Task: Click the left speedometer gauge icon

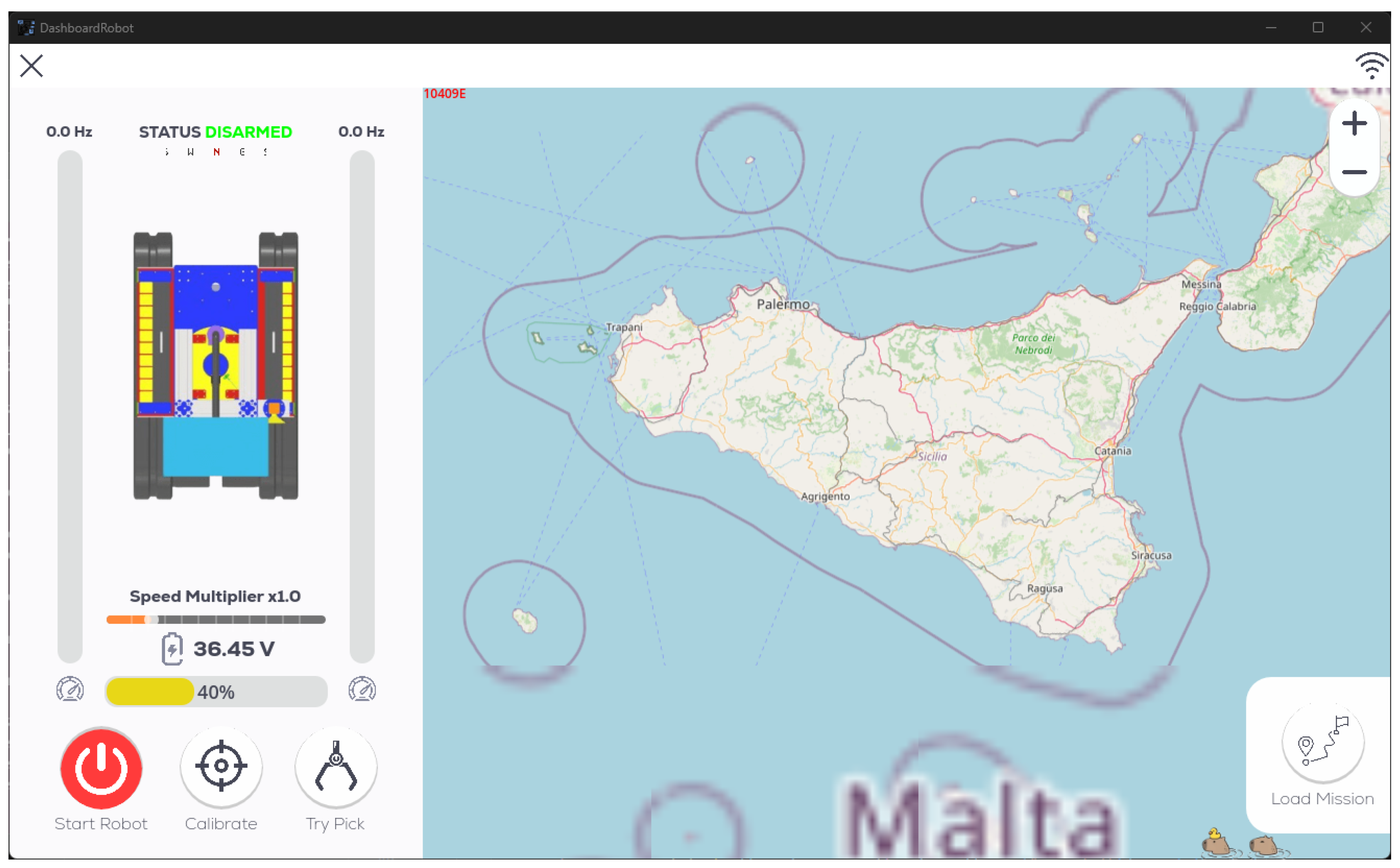Action: point(70,690)
